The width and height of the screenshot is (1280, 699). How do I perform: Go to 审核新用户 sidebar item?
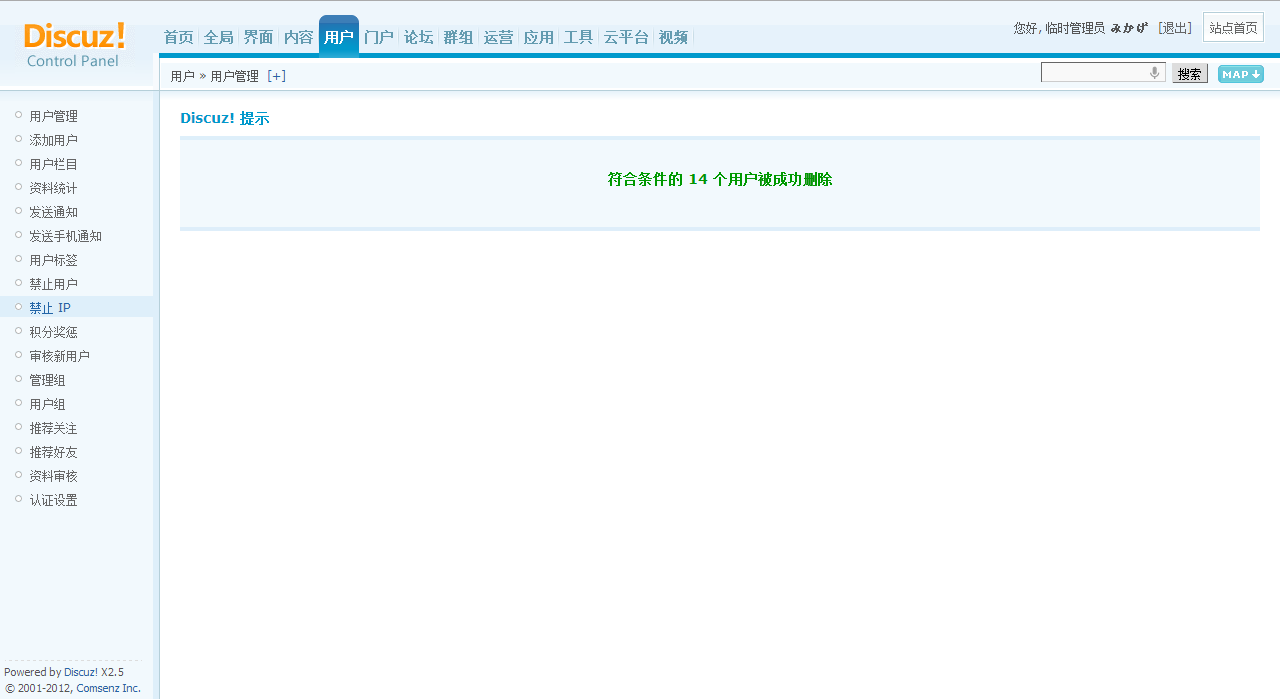60,356
